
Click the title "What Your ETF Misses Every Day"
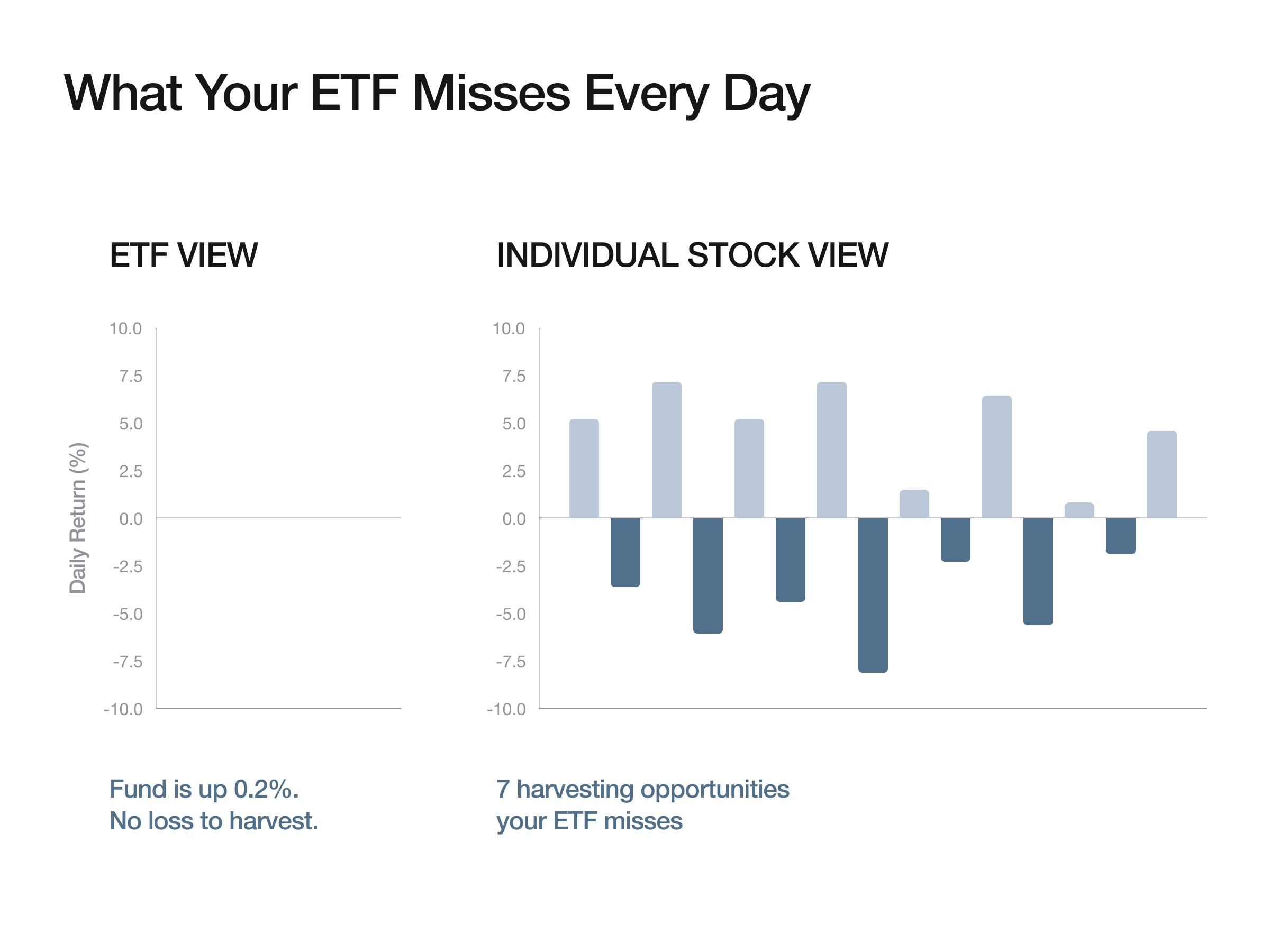tap(437, 93)
